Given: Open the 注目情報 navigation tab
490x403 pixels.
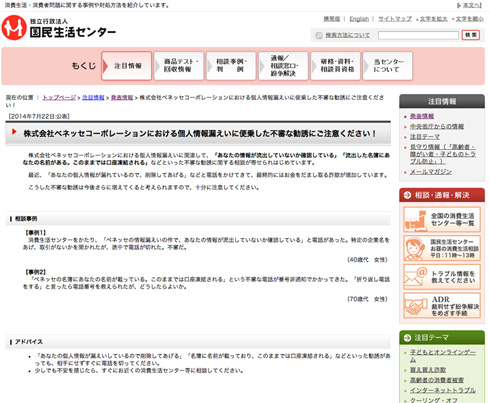Looking at the screenshot, I should (x=127, y=66).
